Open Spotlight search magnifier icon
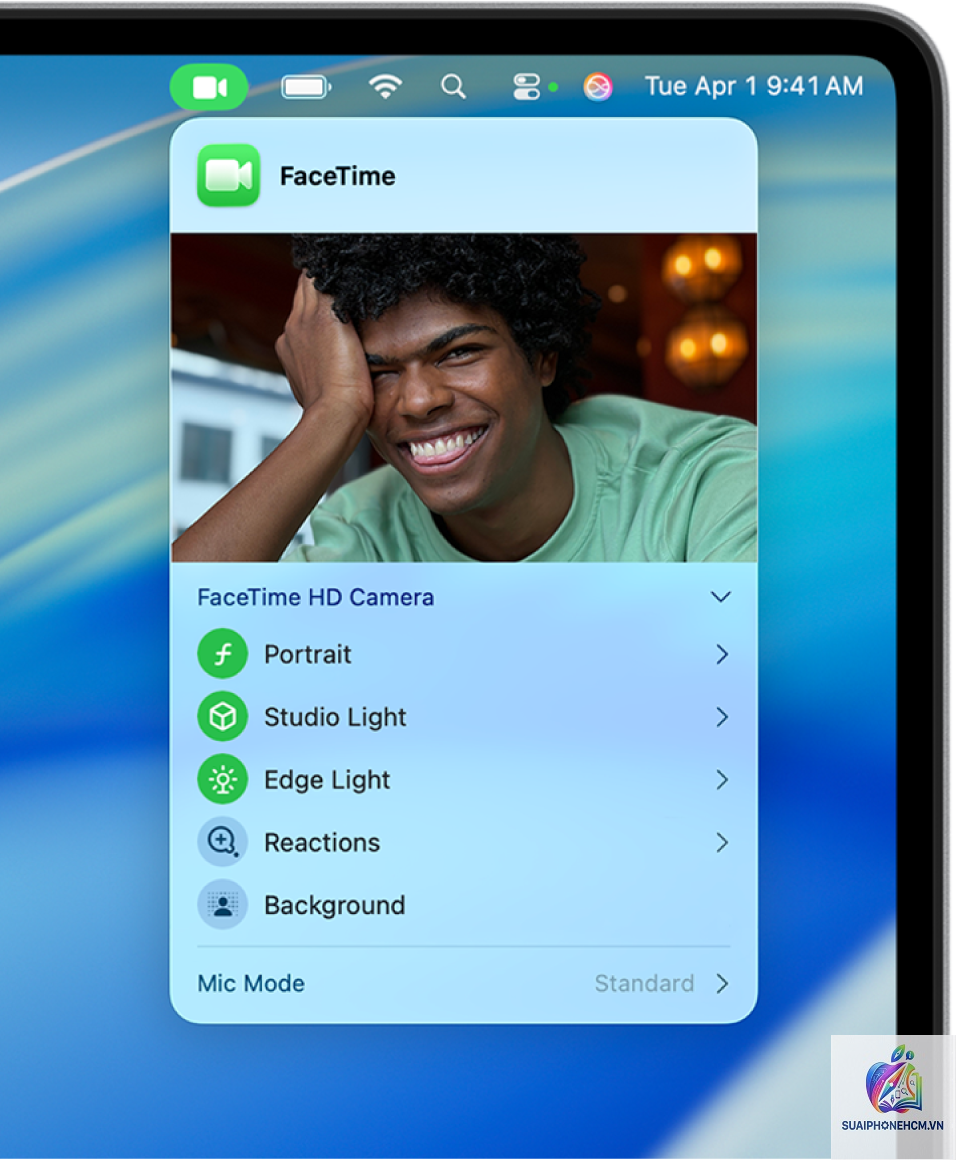Screen dimensions: 956x1160 click(453, 87)
